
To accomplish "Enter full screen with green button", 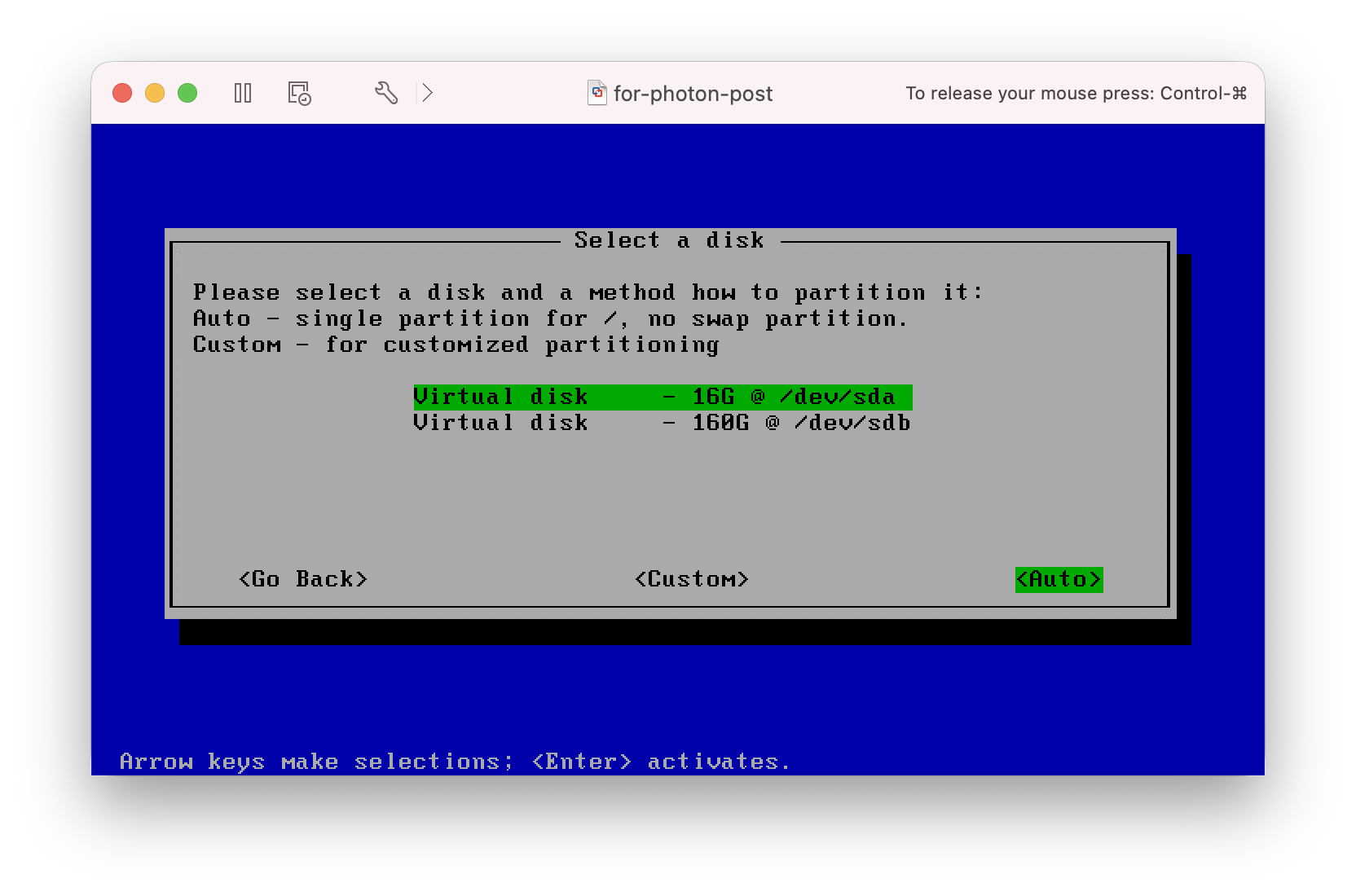I will coord(187,93).
